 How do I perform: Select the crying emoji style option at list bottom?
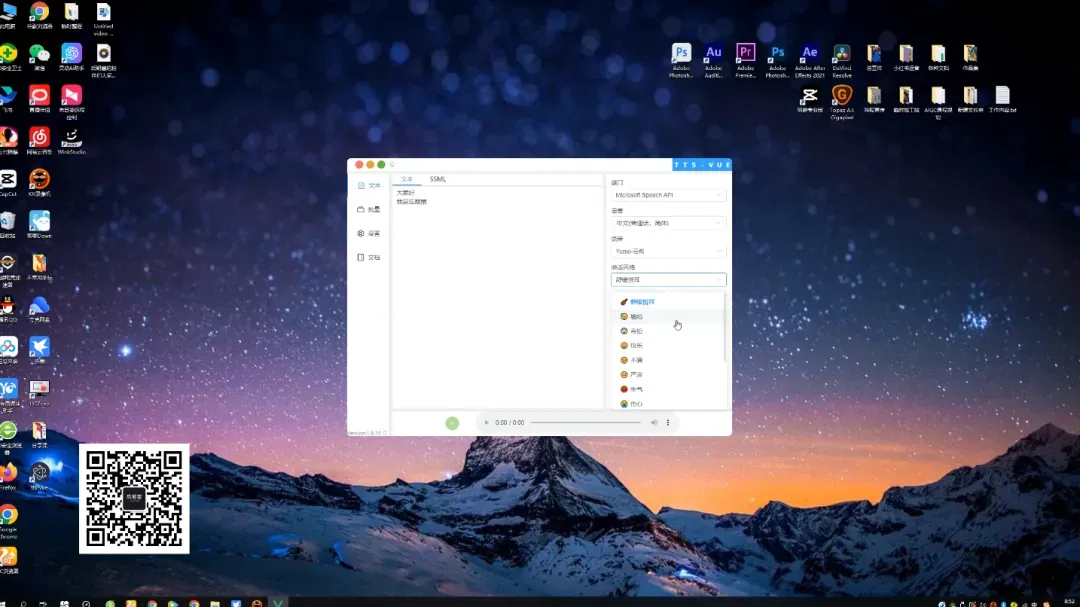tap(668, 403)
